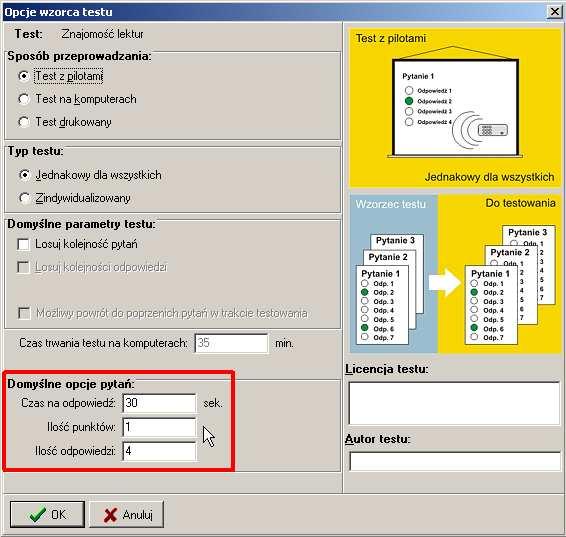Click the white arrow between test panels
This screenshot has width=566, height=537.
pyautogui.click(x=445, y=283)
